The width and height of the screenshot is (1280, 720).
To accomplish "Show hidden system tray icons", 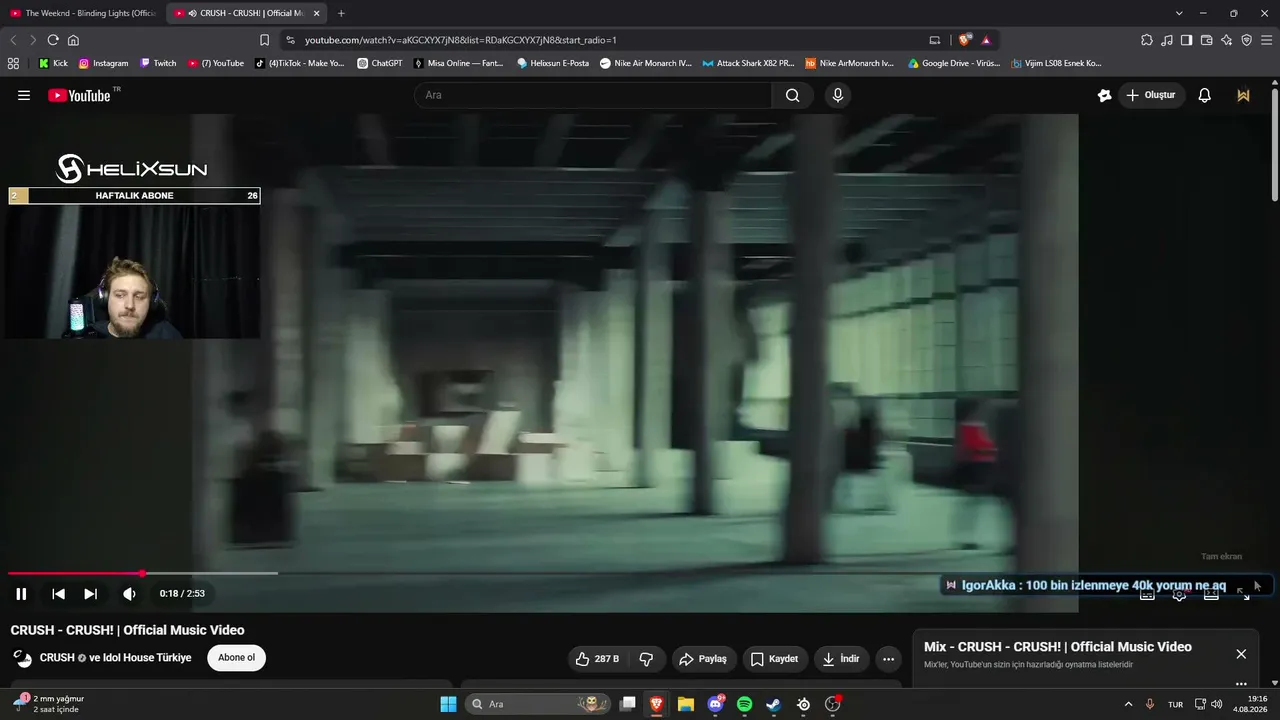I will coord(1128,704).
